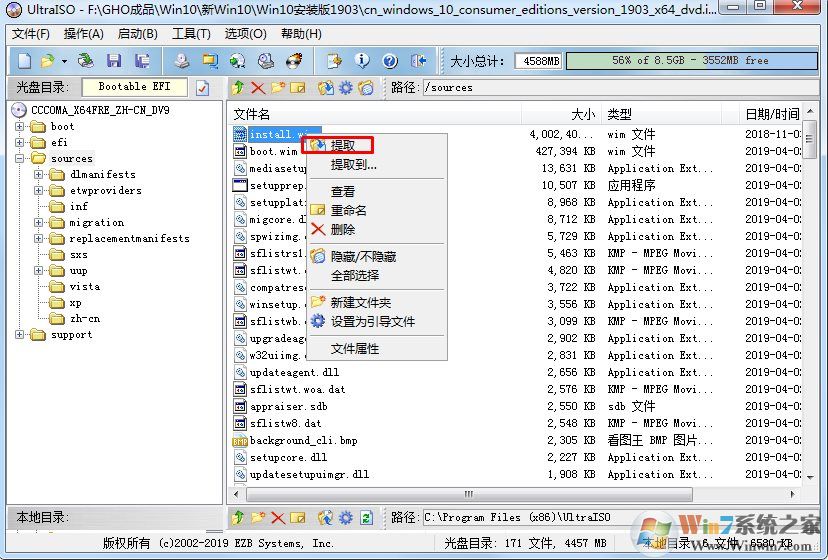Viewport: 828px width, 560px height.
Task: Click the Mount to virtual drive icon
Action: coord(266,61)
